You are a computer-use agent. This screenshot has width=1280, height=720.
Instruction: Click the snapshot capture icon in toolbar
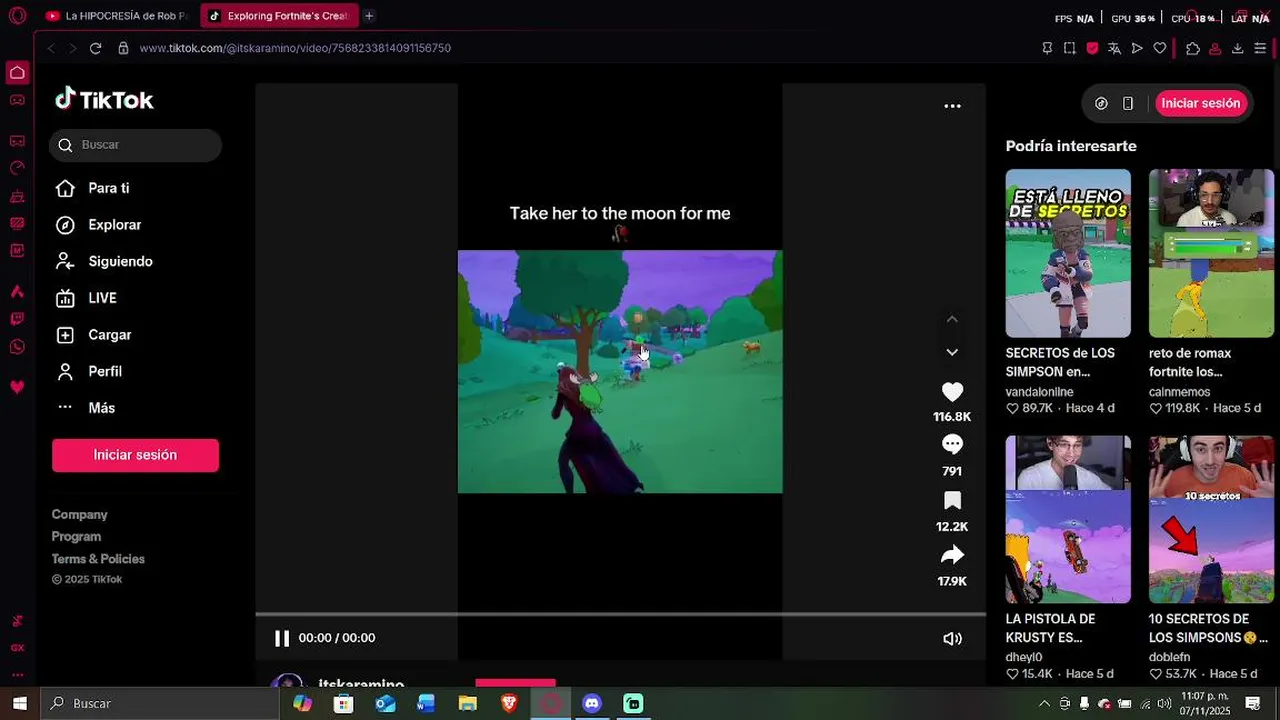tap(1070, 48)
